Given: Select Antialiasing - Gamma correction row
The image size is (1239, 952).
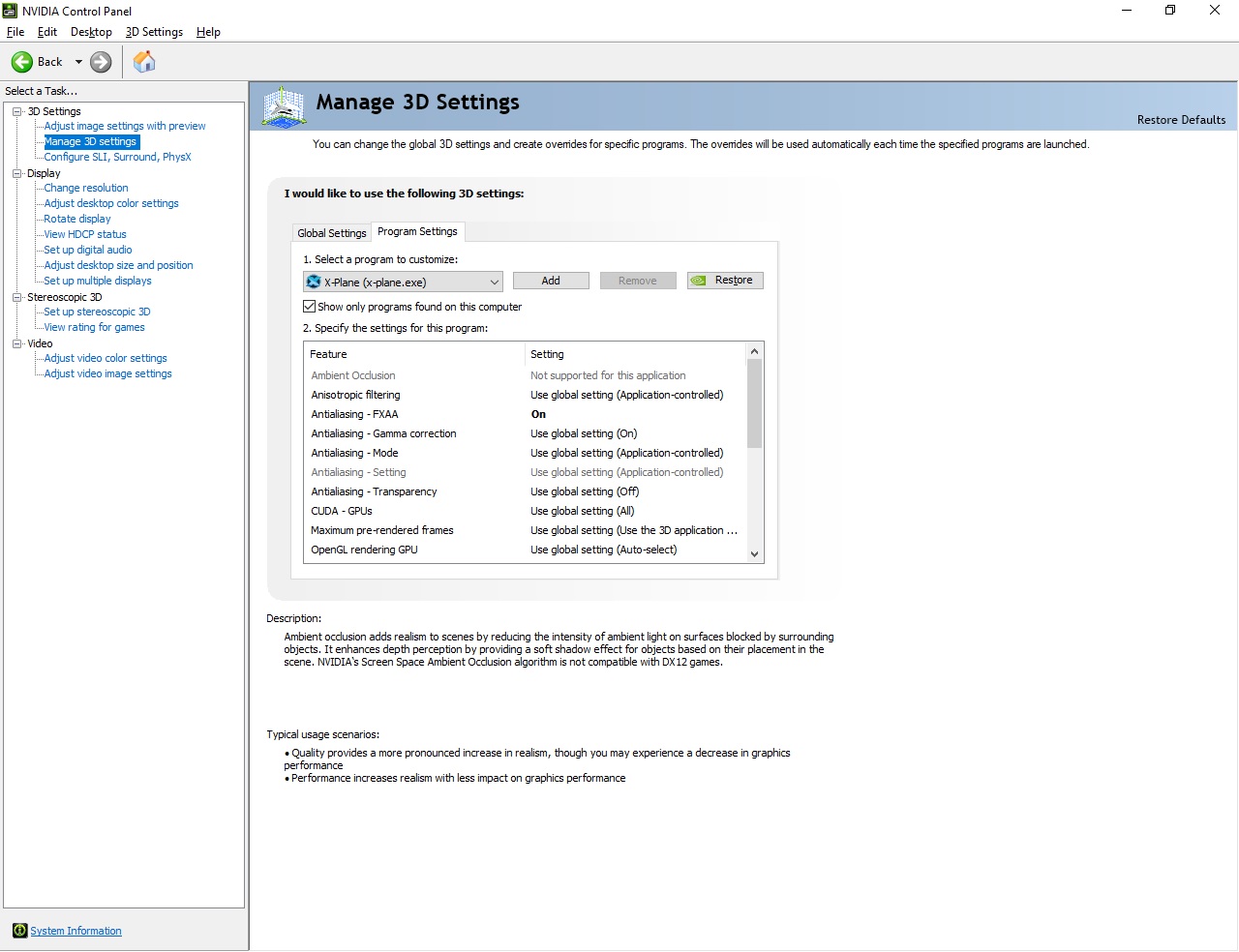Looking at the screenshot, I should pos(525,433).
